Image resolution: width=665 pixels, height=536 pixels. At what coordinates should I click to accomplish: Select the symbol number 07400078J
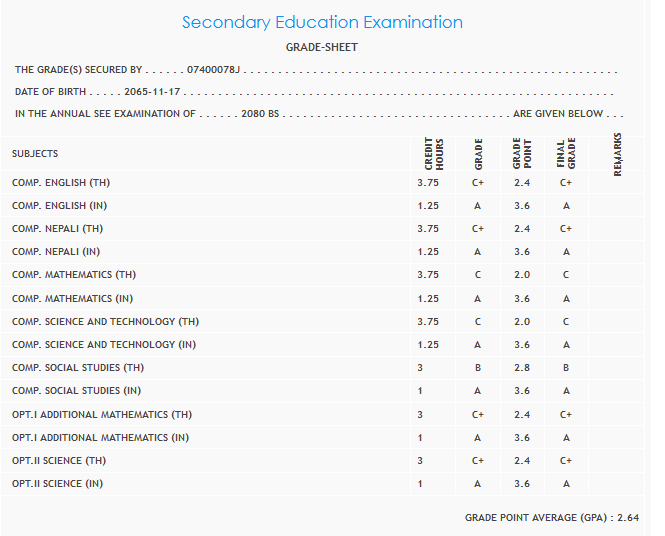pos(214,70)
